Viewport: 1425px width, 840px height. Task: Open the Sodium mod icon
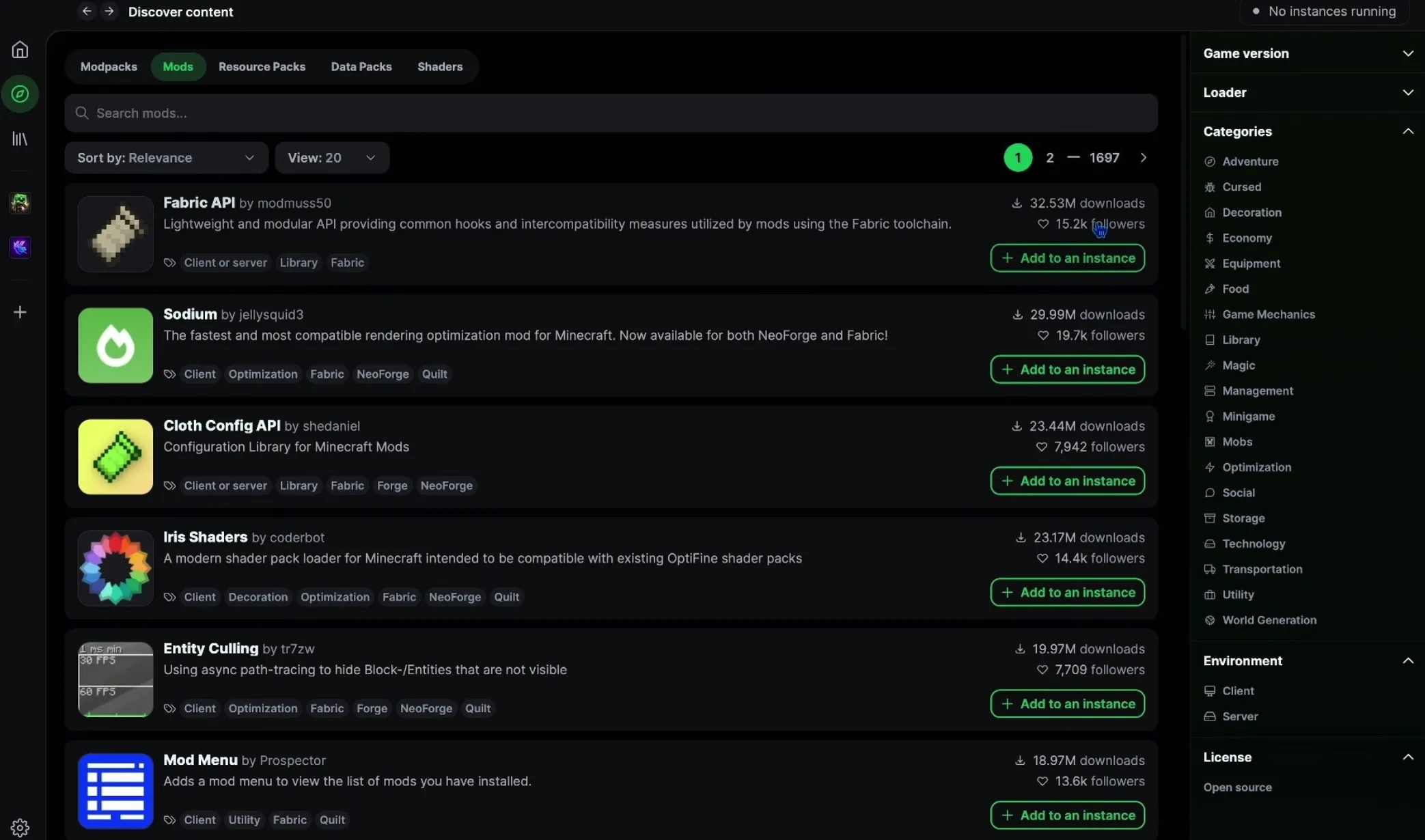click(115, 346)
